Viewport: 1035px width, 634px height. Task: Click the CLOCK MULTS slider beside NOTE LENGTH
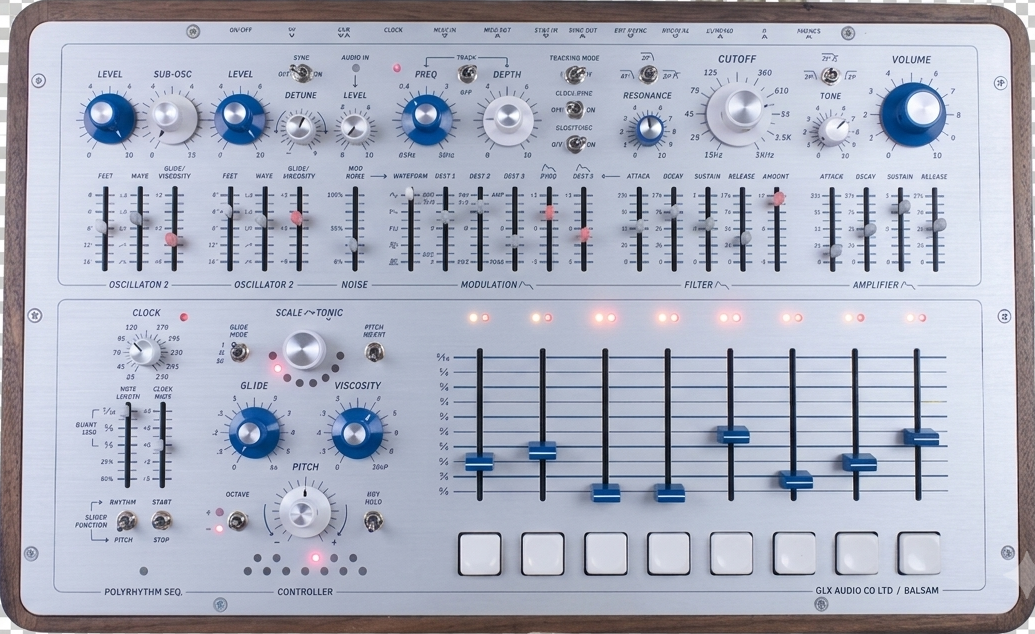(x=163, y=445)
